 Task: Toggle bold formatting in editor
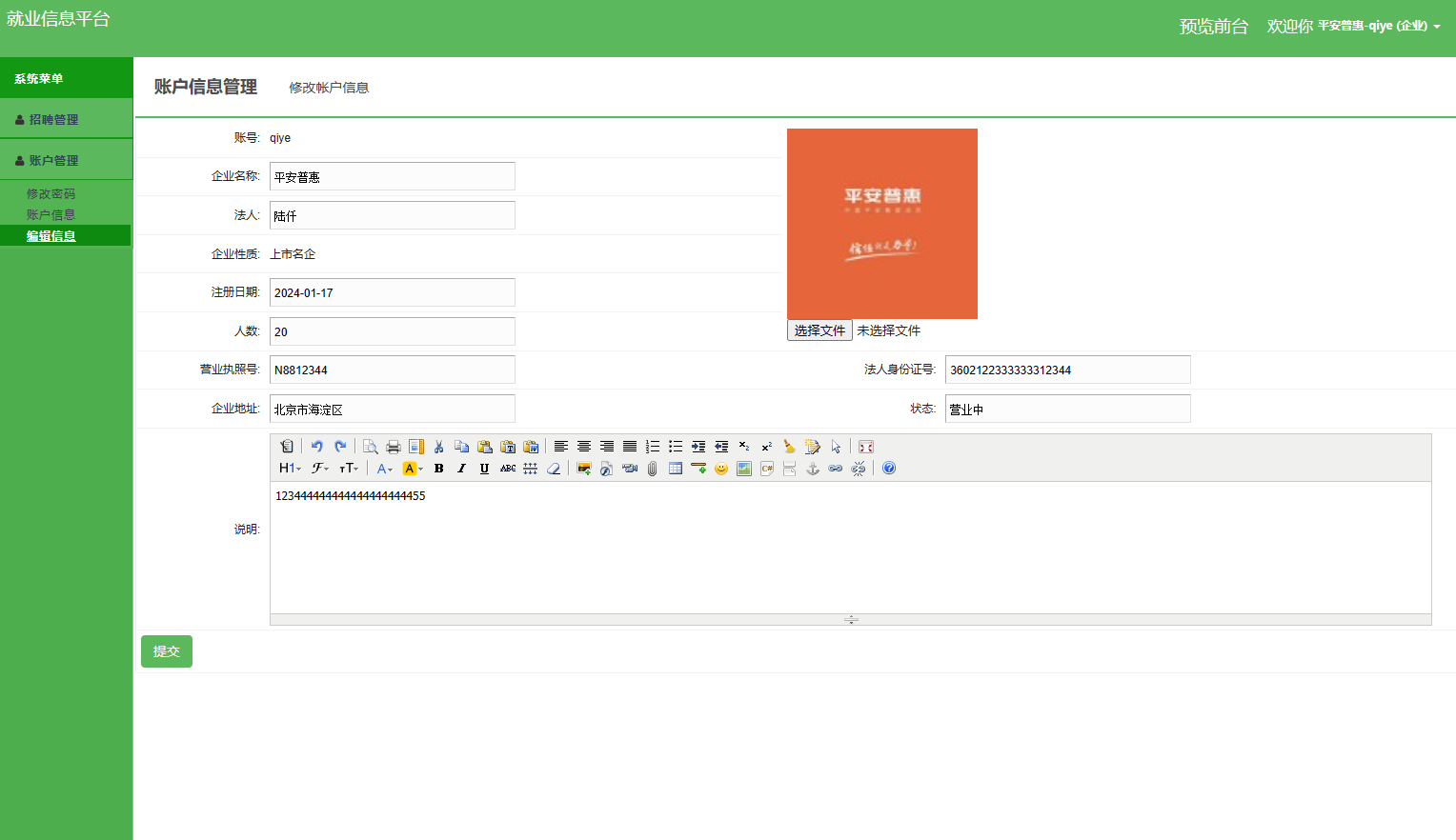438,469
